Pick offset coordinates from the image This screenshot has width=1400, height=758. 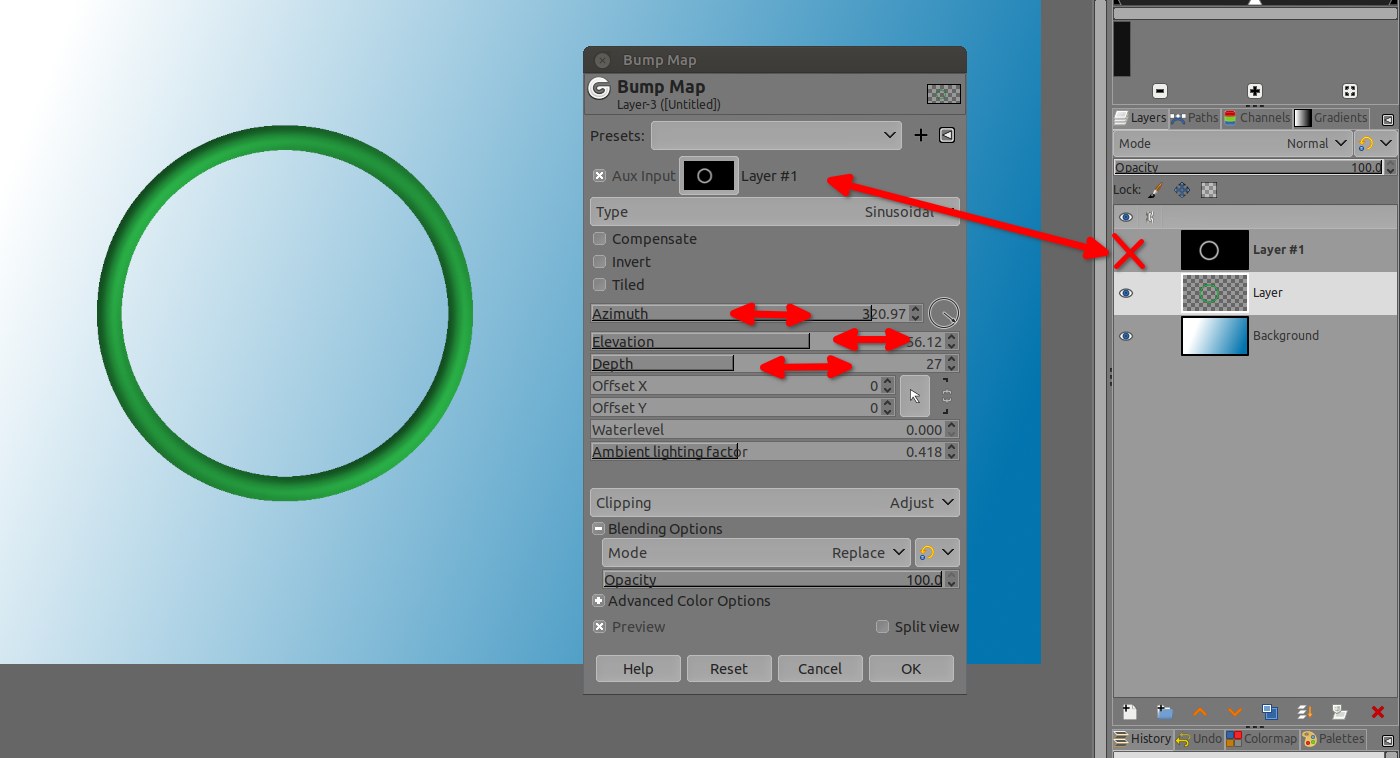point(914,396)
